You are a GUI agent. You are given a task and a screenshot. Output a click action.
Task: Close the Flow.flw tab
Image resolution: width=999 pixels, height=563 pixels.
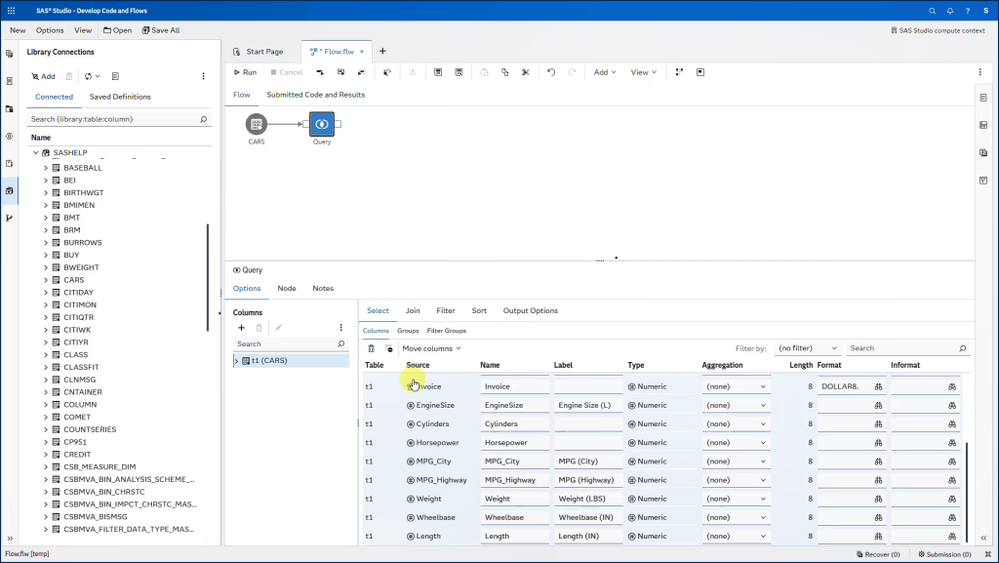(x=362, y=52)
